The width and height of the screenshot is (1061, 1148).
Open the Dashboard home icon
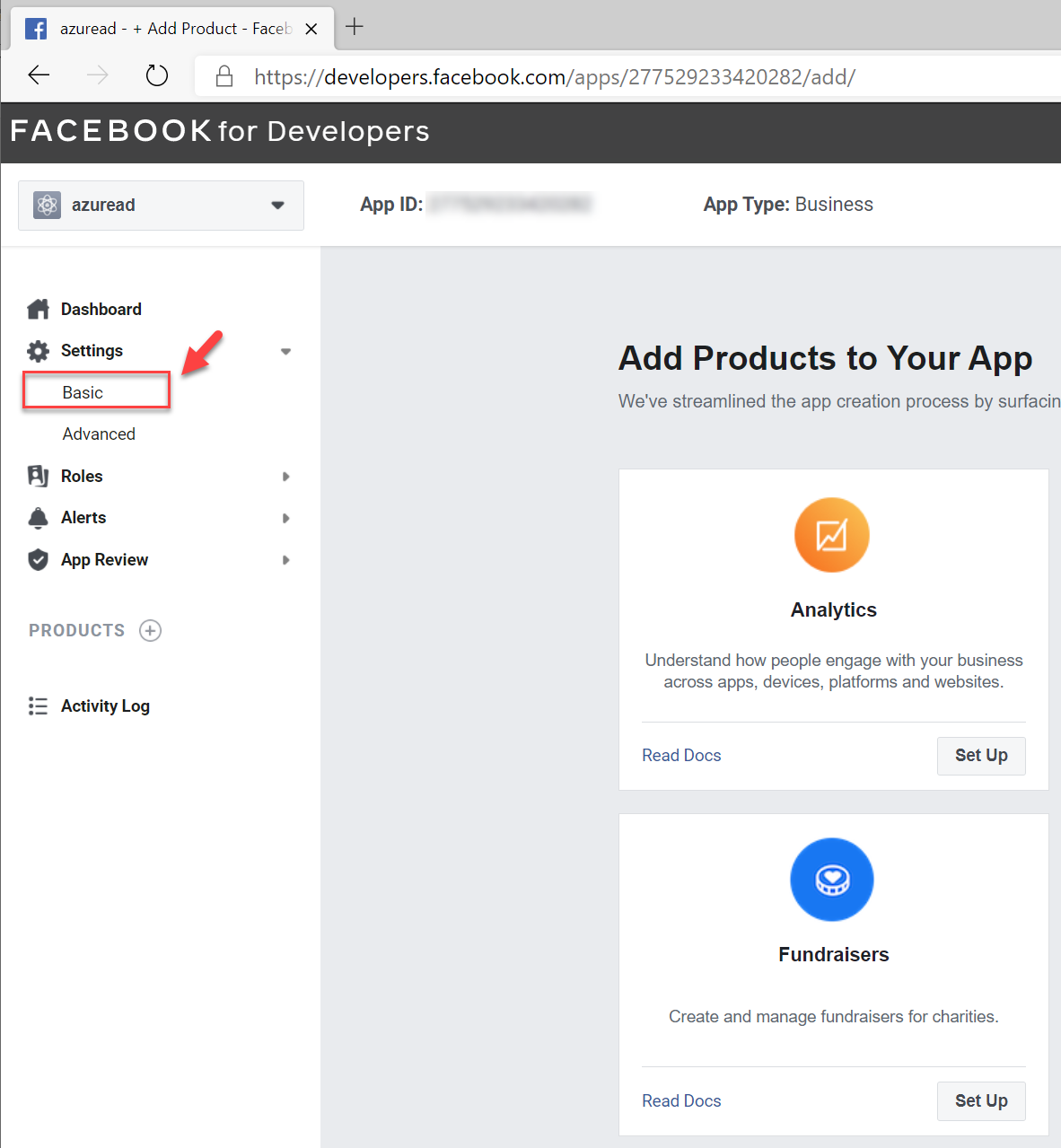click(38, 308)
